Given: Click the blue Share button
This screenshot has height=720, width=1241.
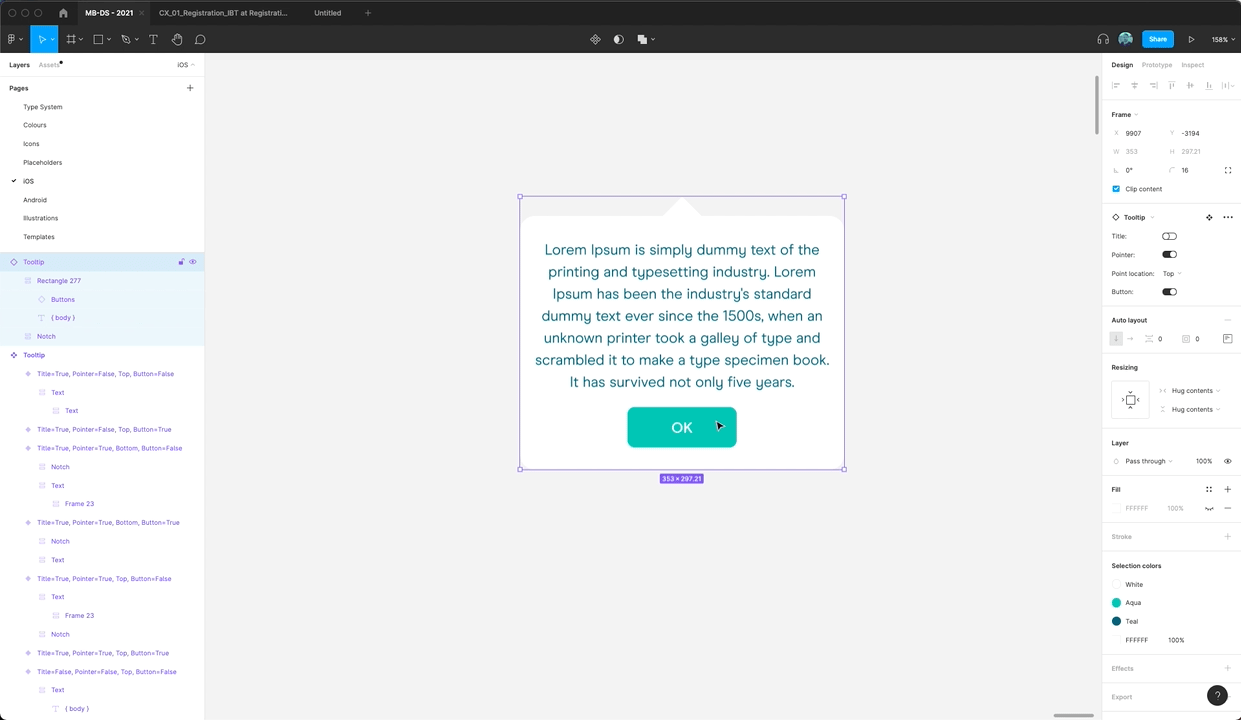Looking at the screenshot, I should (1157, 39).
